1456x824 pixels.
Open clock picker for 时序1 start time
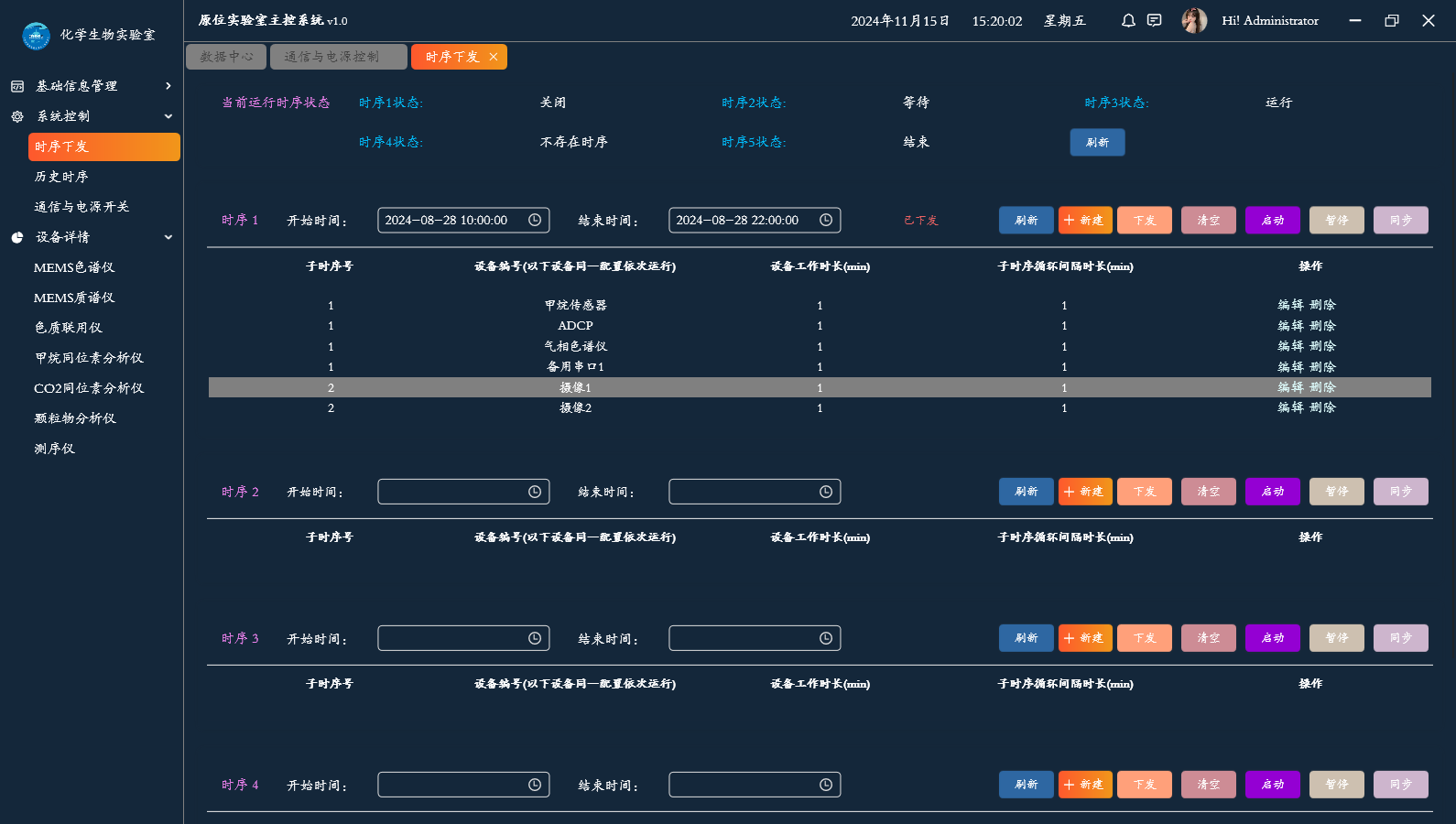[x=535, y=220]
